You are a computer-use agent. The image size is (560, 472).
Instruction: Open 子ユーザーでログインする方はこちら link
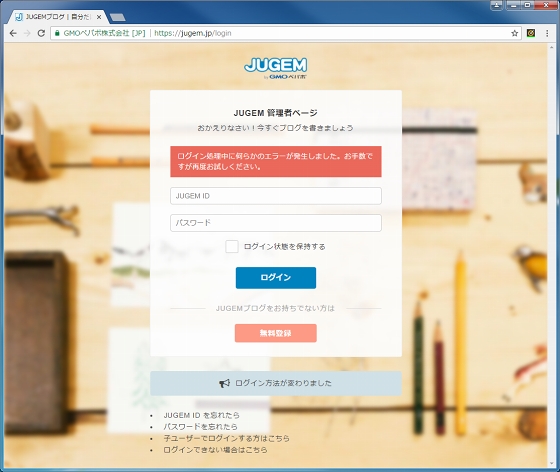point(226,438)
